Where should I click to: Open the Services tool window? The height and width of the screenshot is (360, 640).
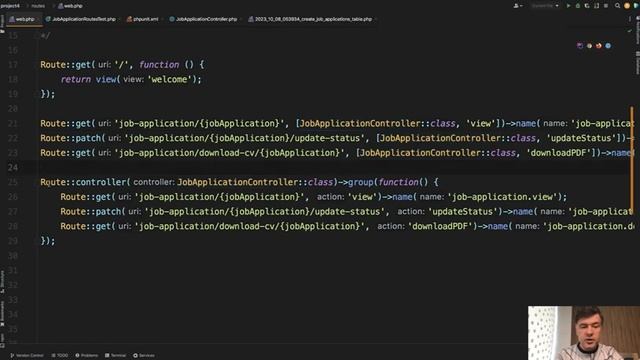144,356
